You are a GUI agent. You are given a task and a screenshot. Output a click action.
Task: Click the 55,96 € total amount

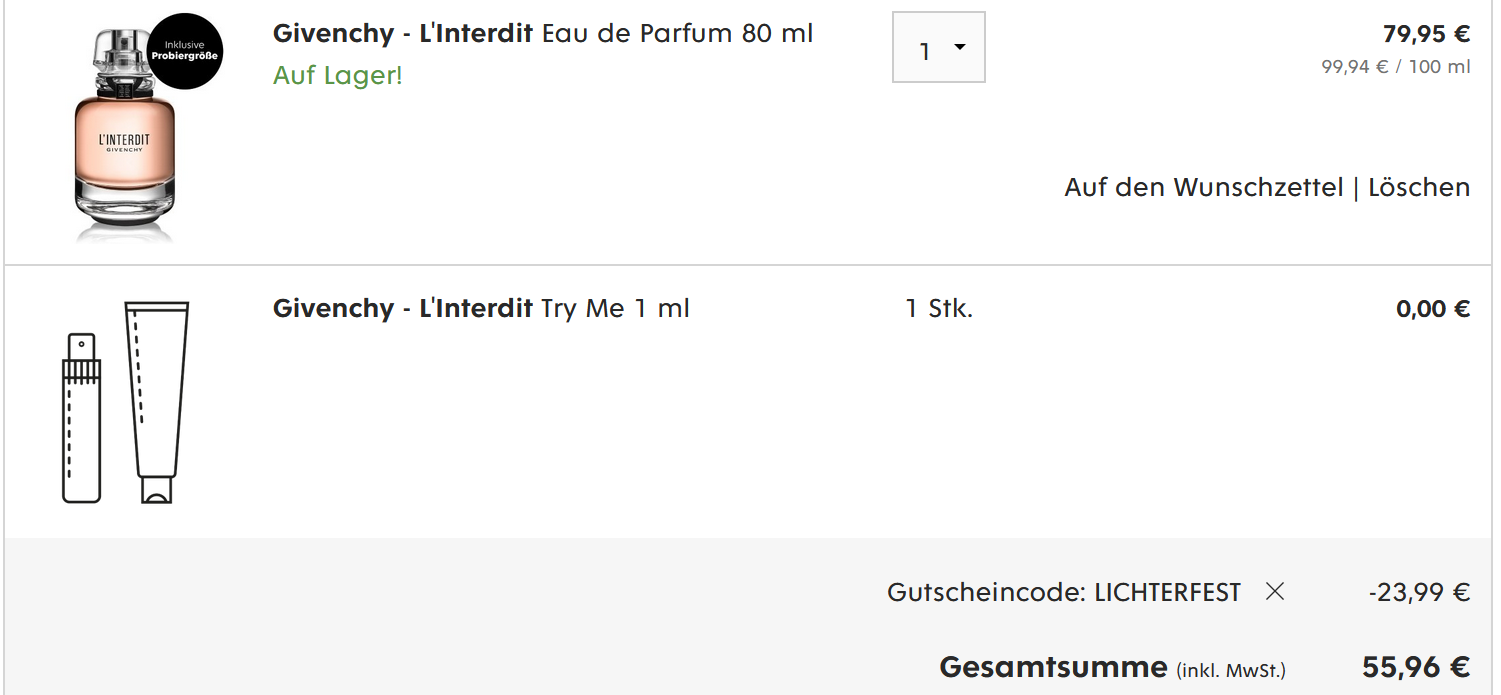tap(1415, 667)
